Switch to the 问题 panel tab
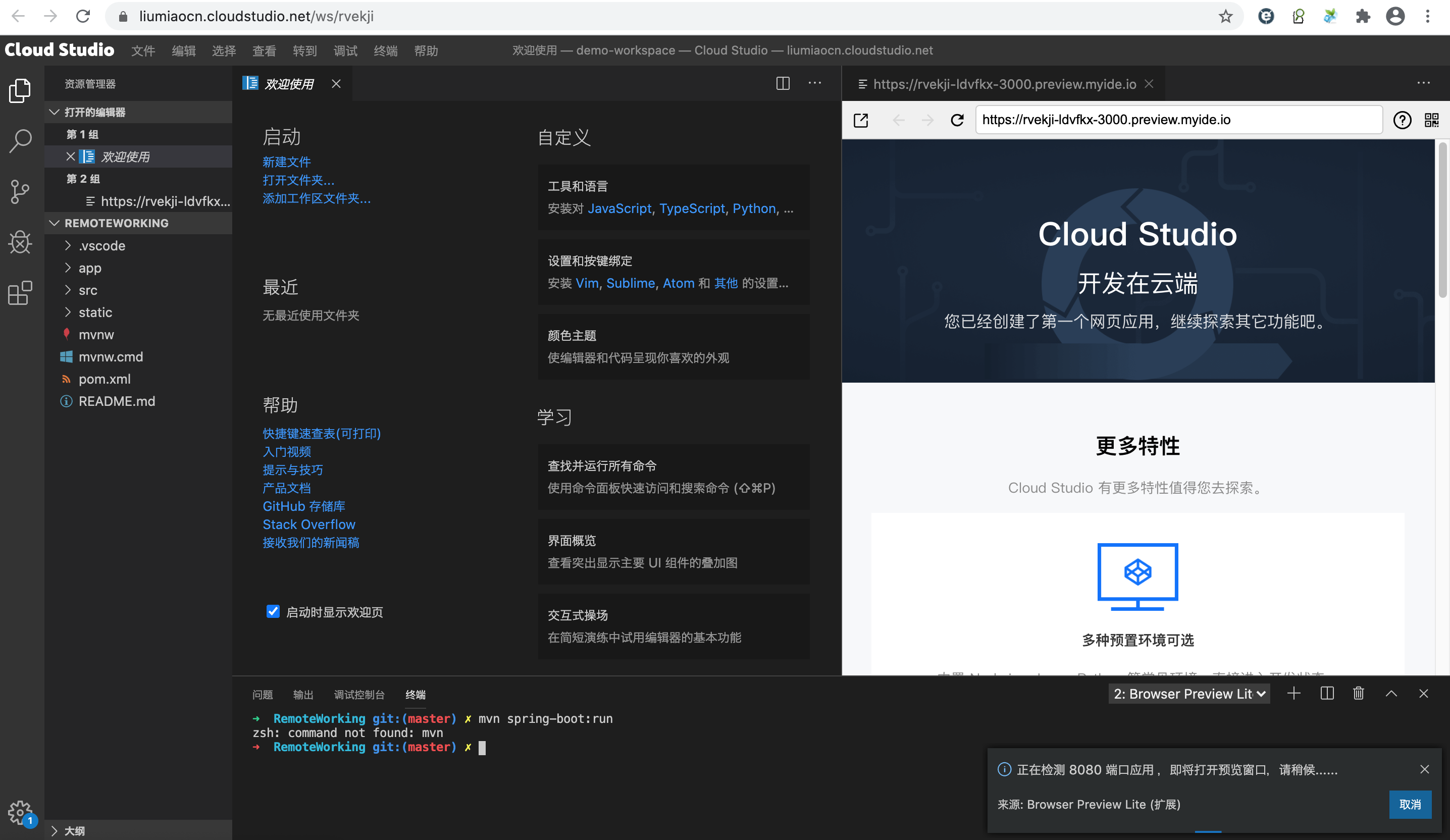The image size is (1450, 840). click(263, 695)
